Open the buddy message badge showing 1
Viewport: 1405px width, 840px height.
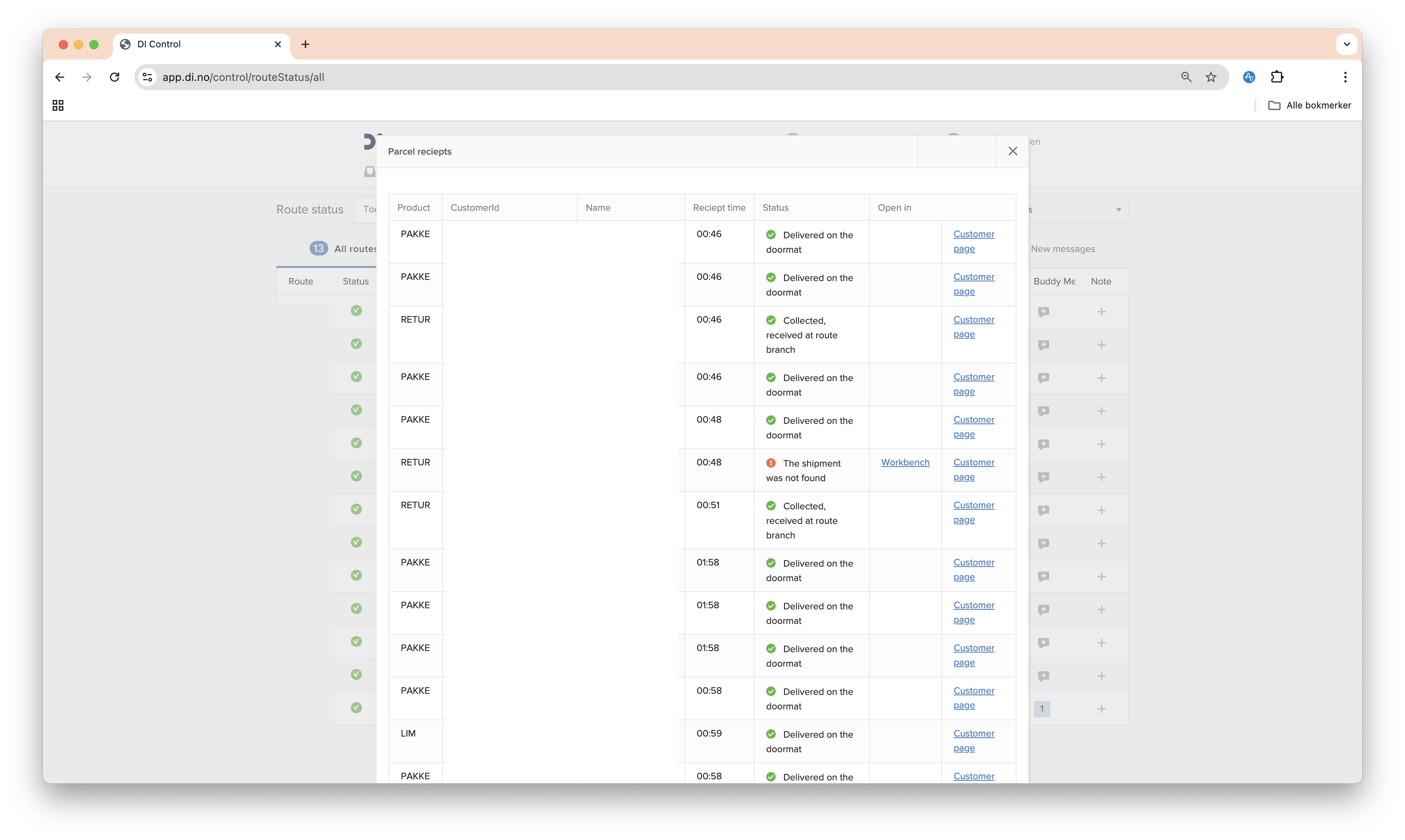[x=1042, y=709]
